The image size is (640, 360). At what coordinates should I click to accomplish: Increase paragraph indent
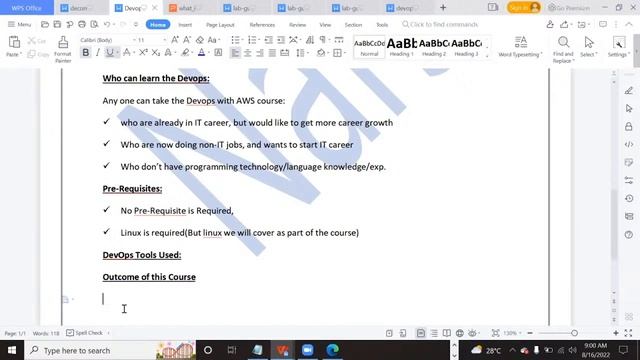(x=281, y=40)
